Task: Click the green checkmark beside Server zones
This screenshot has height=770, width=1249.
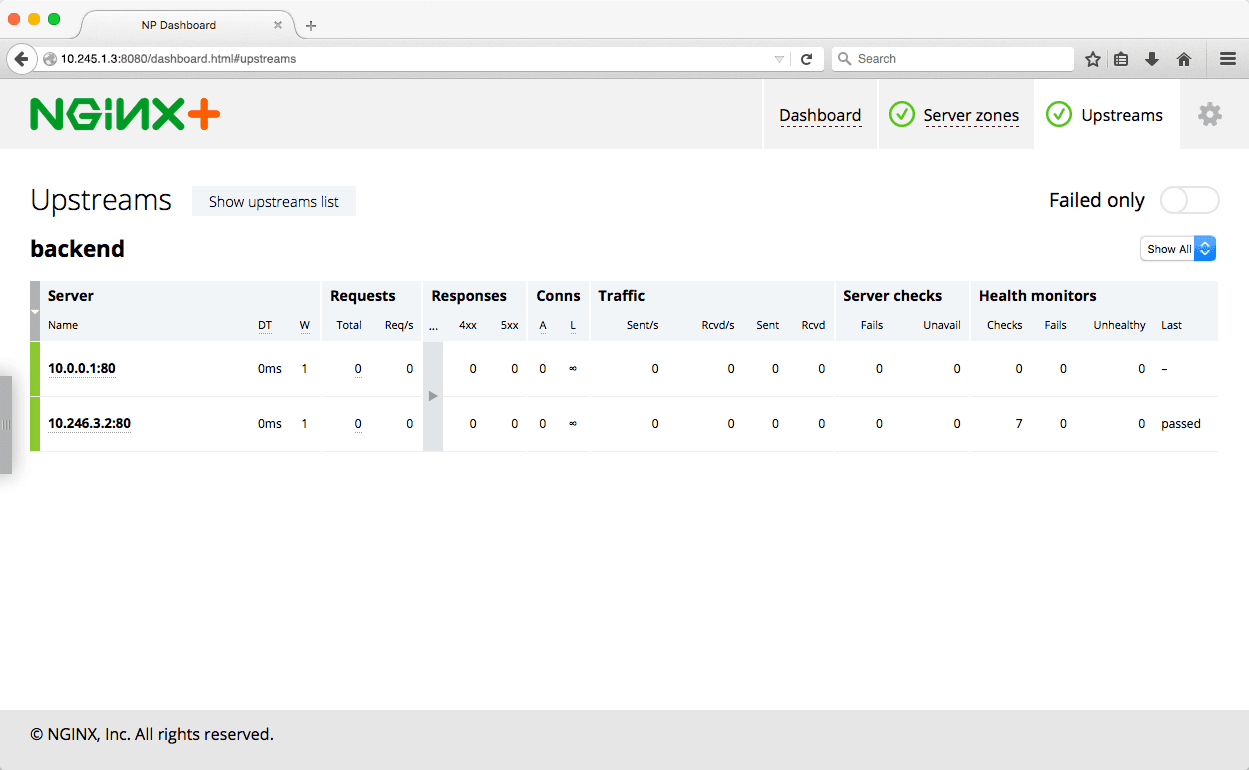Action: (902, 114)
